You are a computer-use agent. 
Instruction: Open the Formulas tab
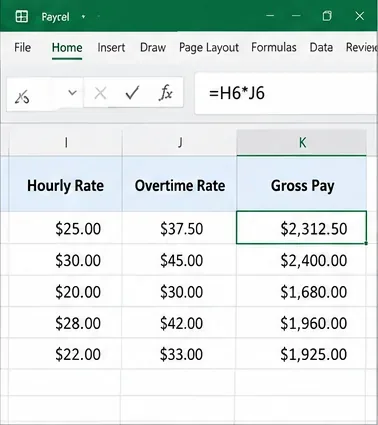click(x=274, y=47)
